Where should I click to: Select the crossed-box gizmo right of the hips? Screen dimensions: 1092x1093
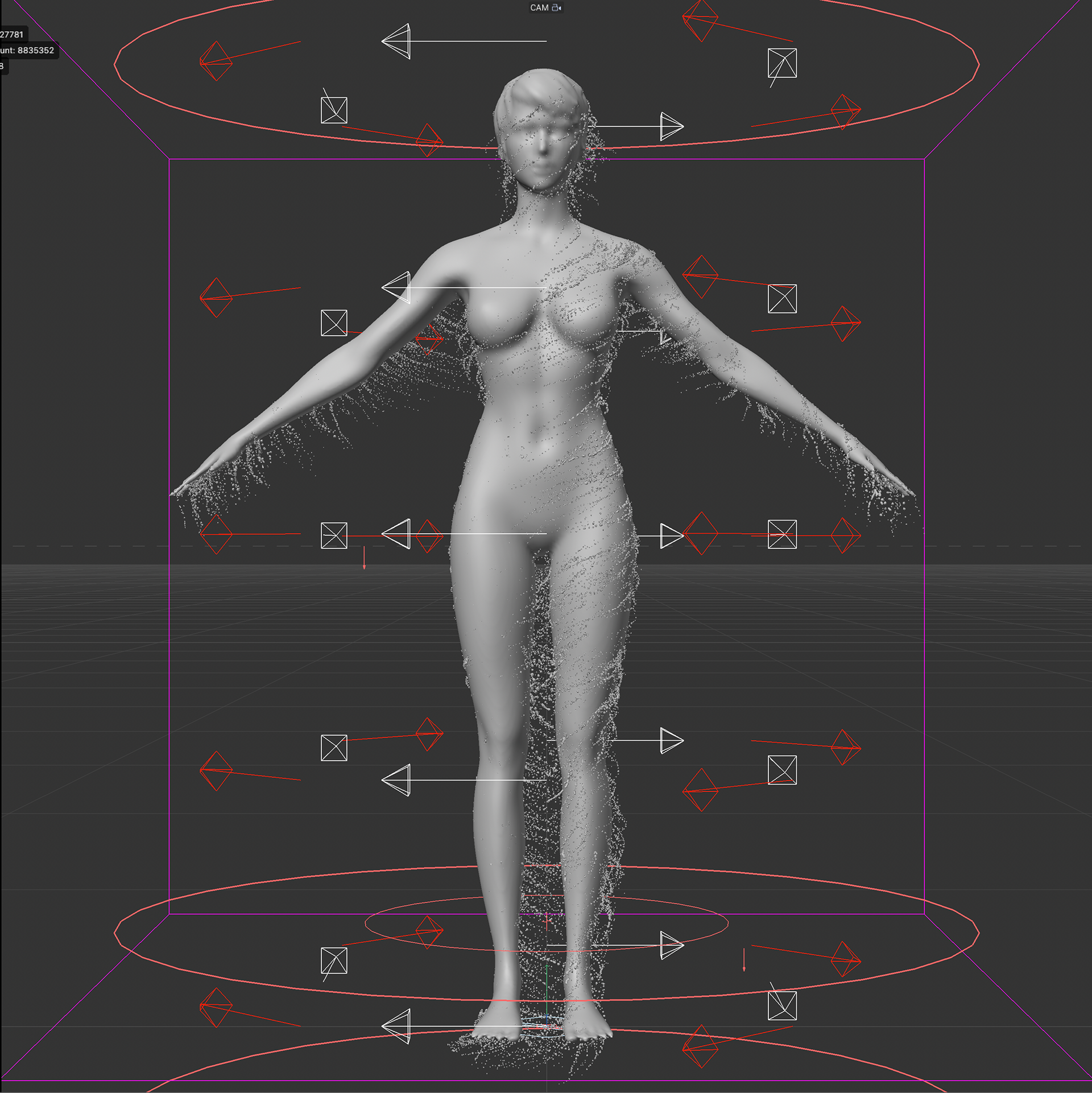point(782,534)
